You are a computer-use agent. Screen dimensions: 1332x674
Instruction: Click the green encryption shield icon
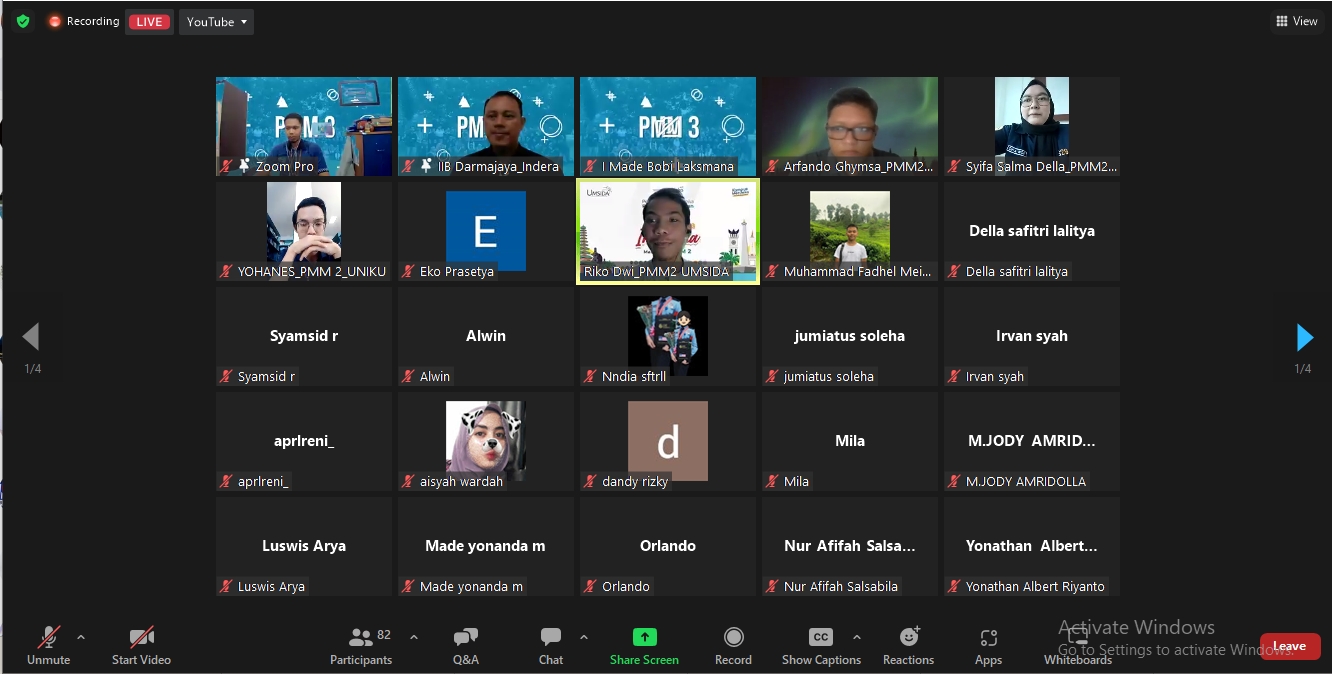tap(23, 21)
